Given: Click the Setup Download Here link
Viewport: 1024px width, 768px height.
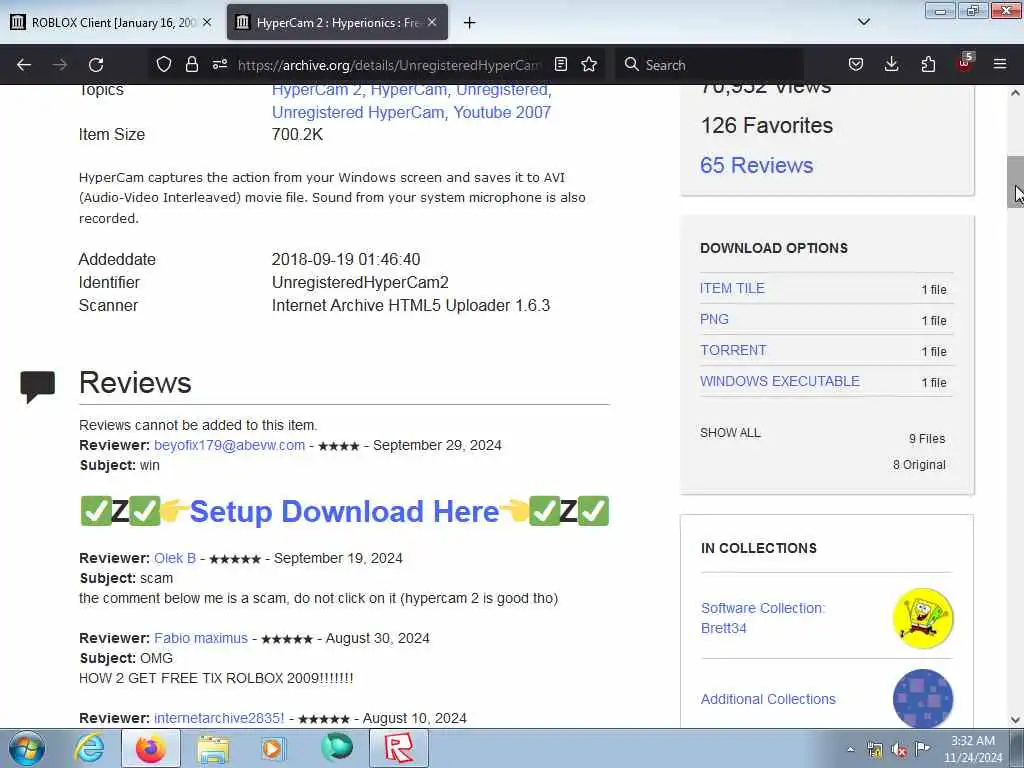Looking at the screenshot, I should click(344, 511).
